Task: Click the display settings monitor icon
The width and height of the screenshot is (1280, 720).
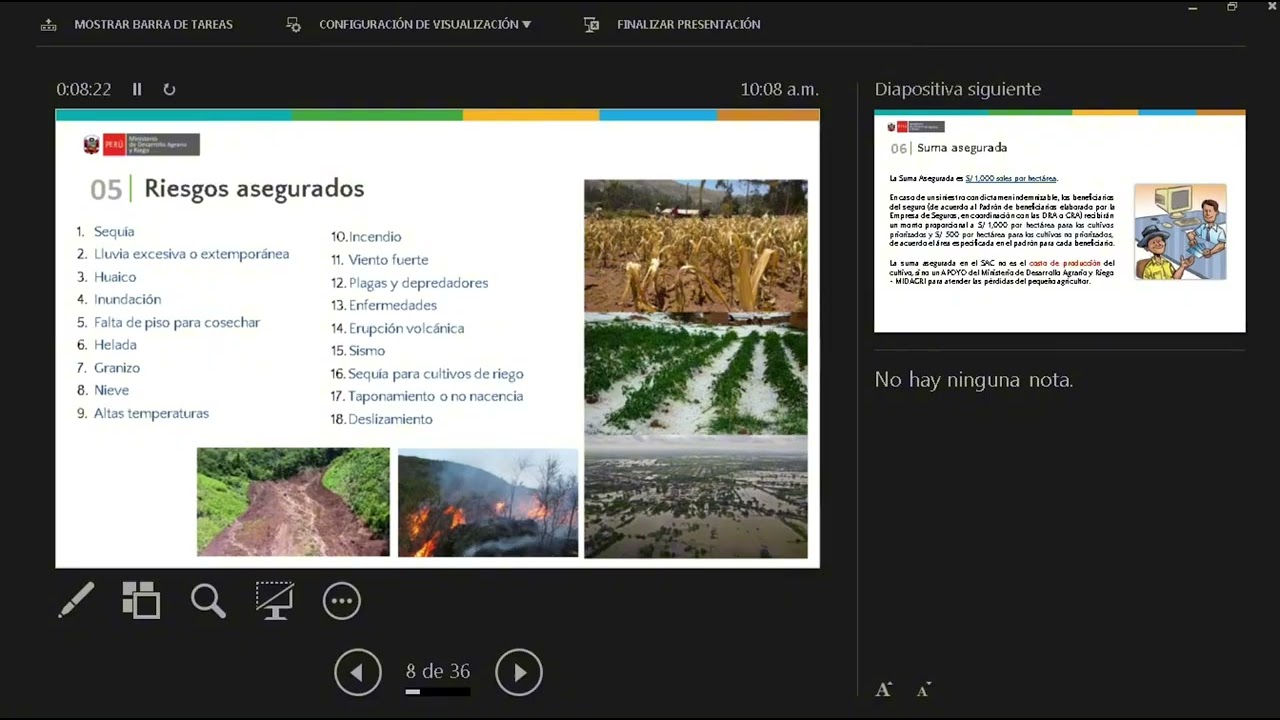Action: pos(293,24)
